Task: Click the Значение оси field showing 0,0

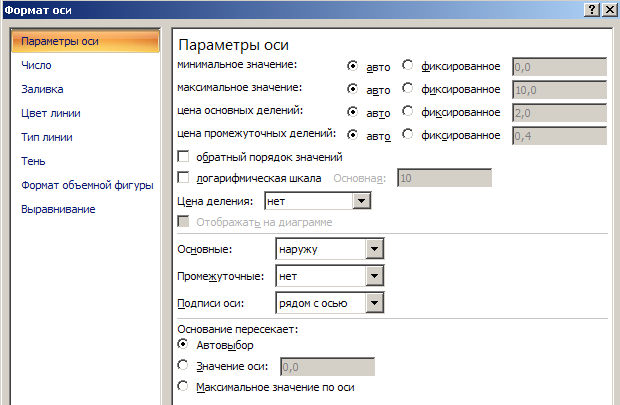Action: [327, 367]
